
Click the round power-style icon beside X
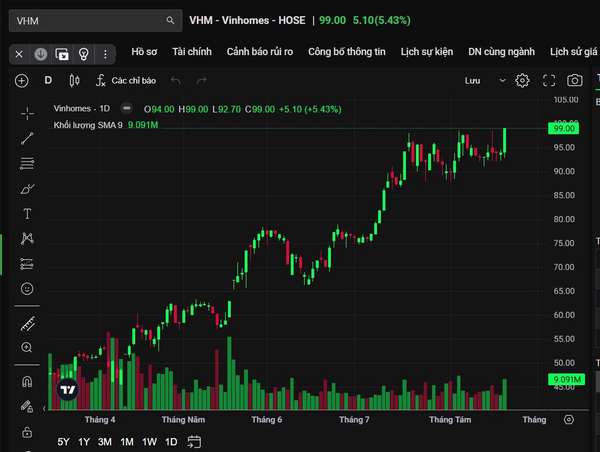click(41, 54)
